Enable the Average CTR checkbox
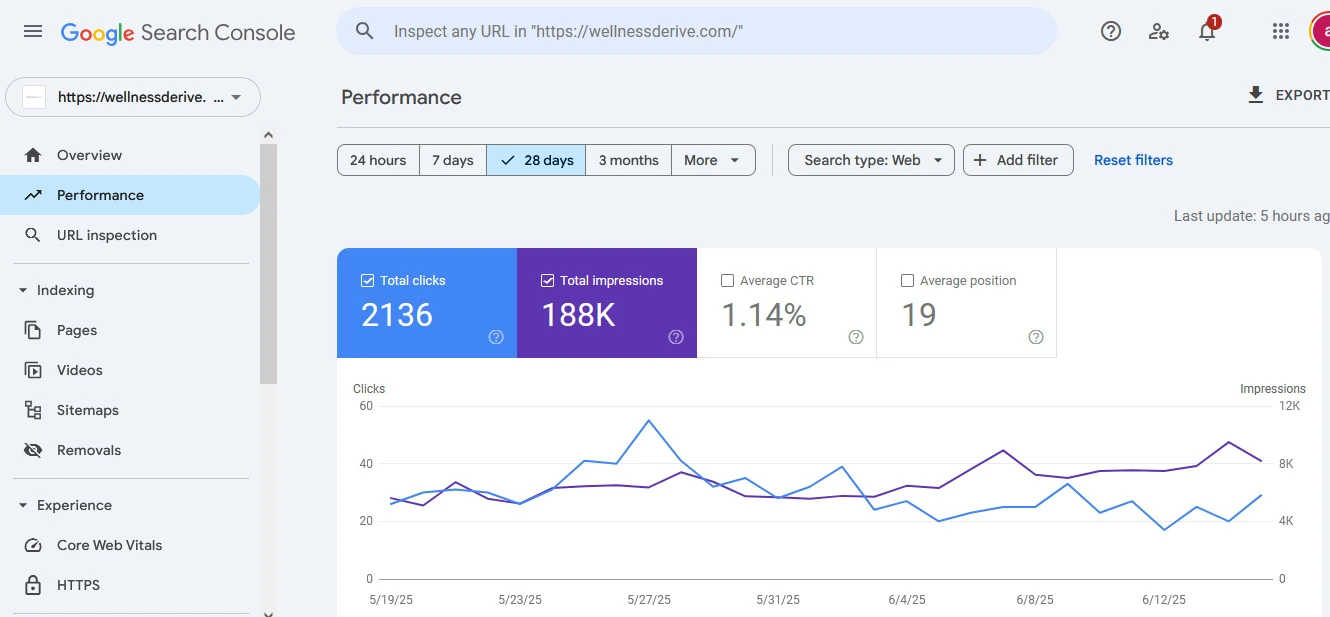Screen dimensions: 1330x617 pos(727,281)
